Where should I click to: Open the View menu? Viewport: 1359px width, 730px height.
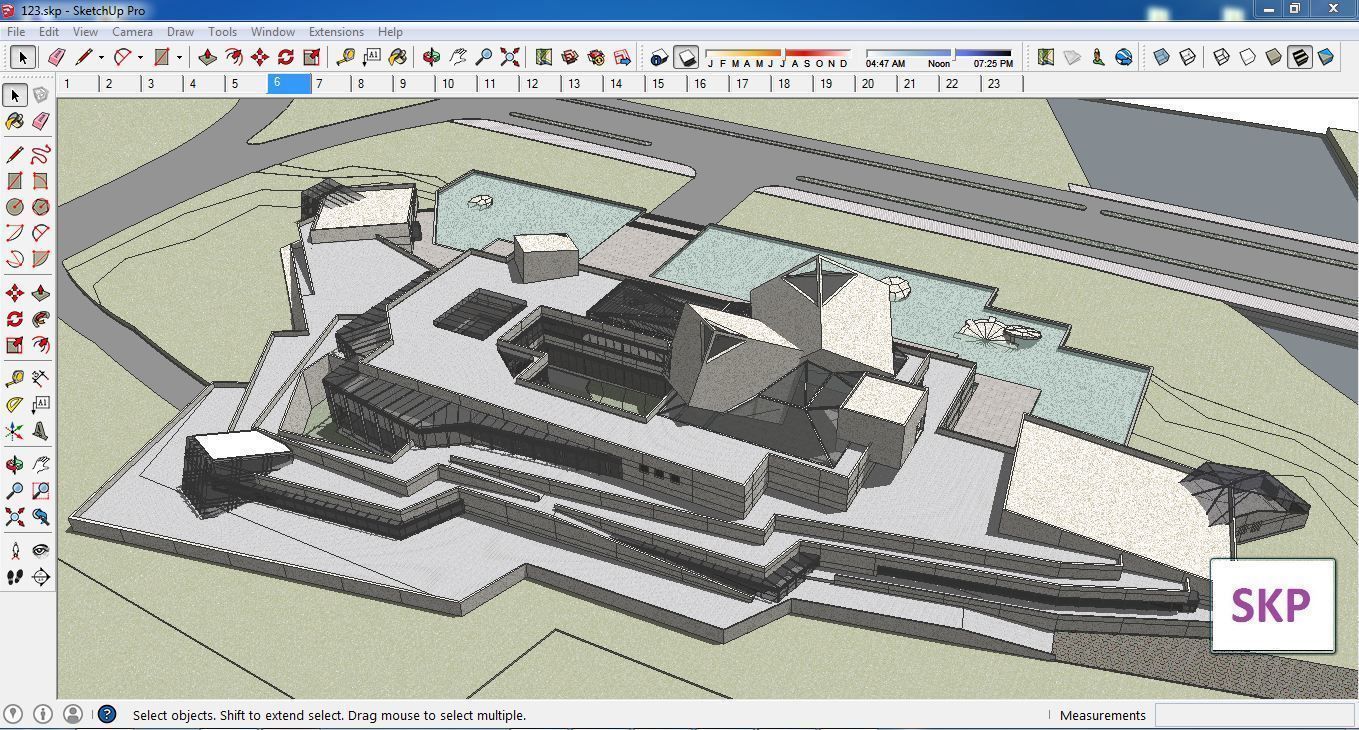point(85,32)
